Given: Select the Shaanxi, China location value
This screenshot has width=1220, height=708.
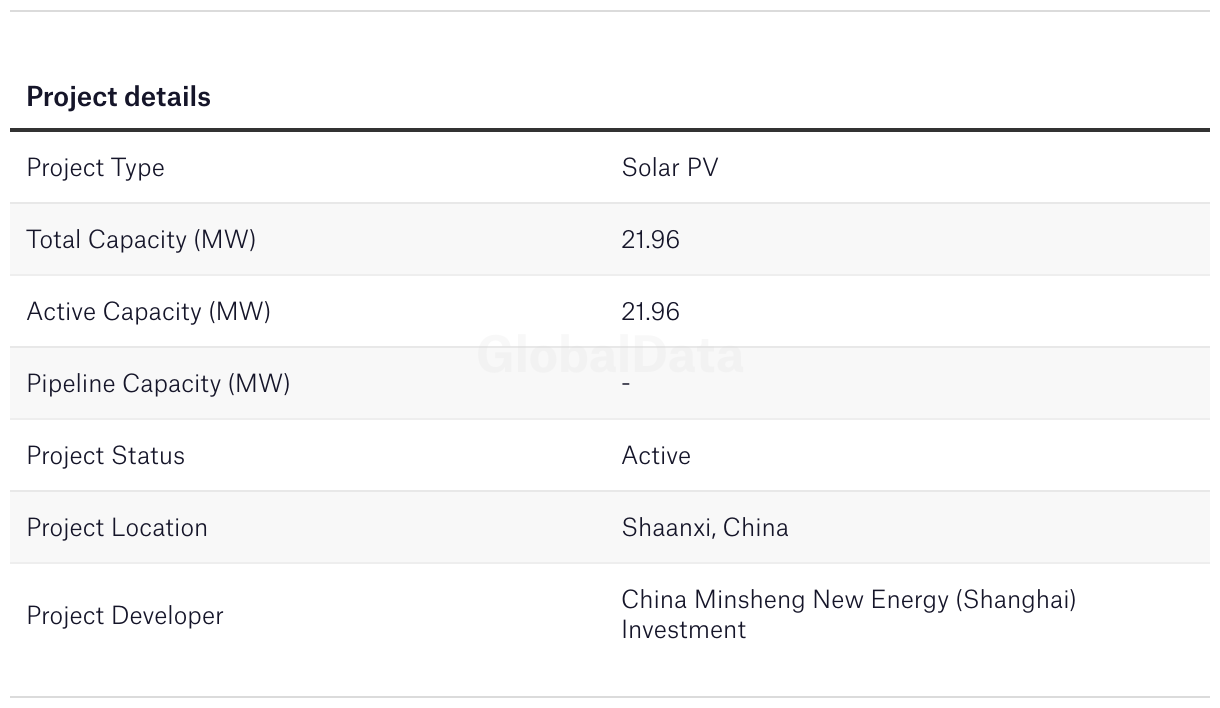Looking at the screenshot, I should coord(704,528).
